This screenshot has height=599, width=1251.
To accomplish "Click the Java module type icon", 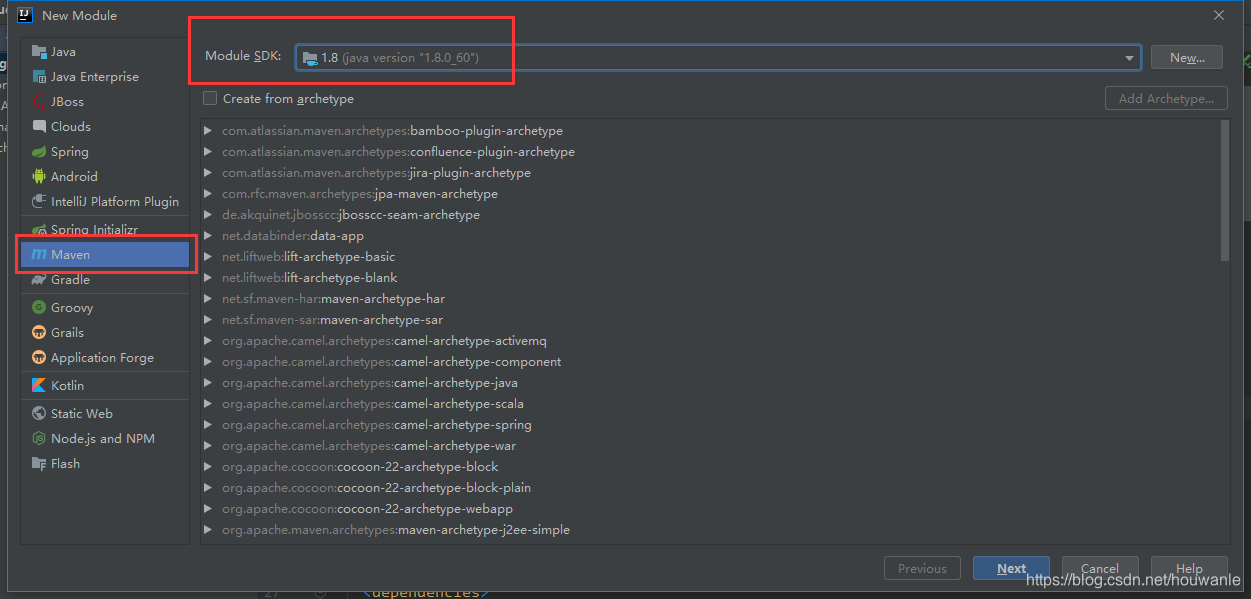I will pyautogui.click(x=39, y=51).
